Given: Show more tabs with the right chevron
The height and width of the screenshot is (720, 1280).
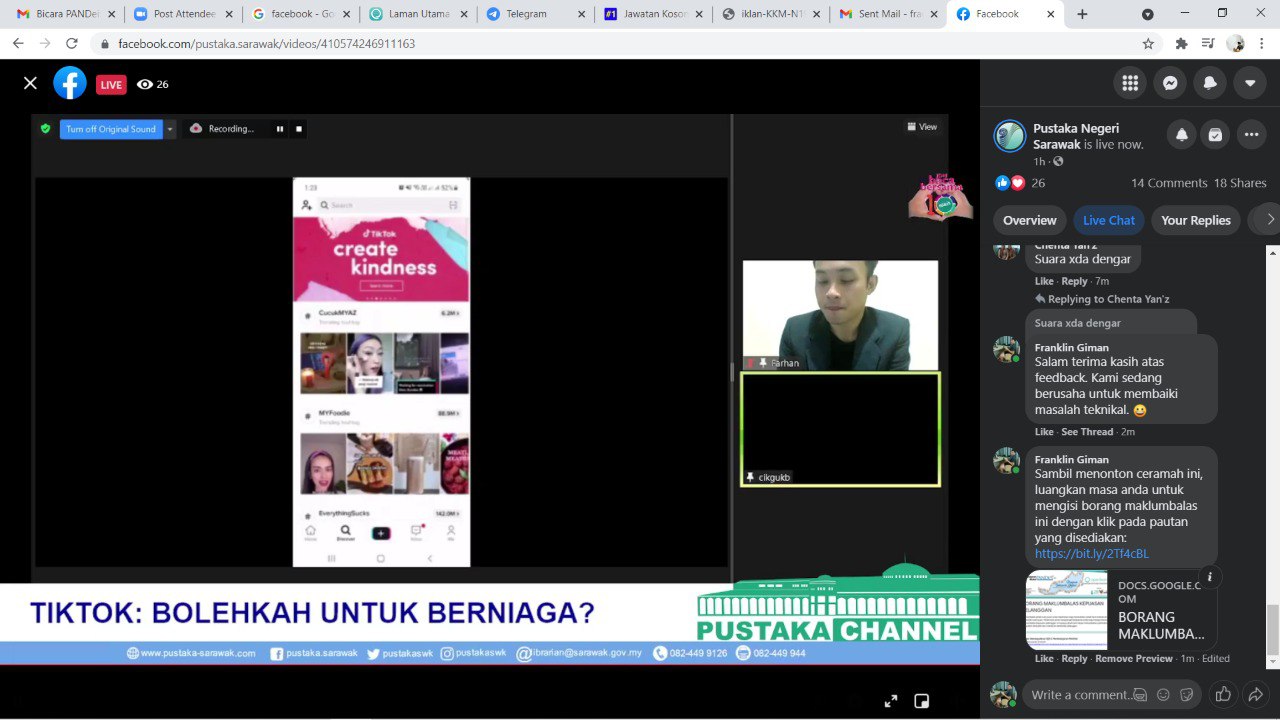Looking at the screenshot, I should 1269,220.
